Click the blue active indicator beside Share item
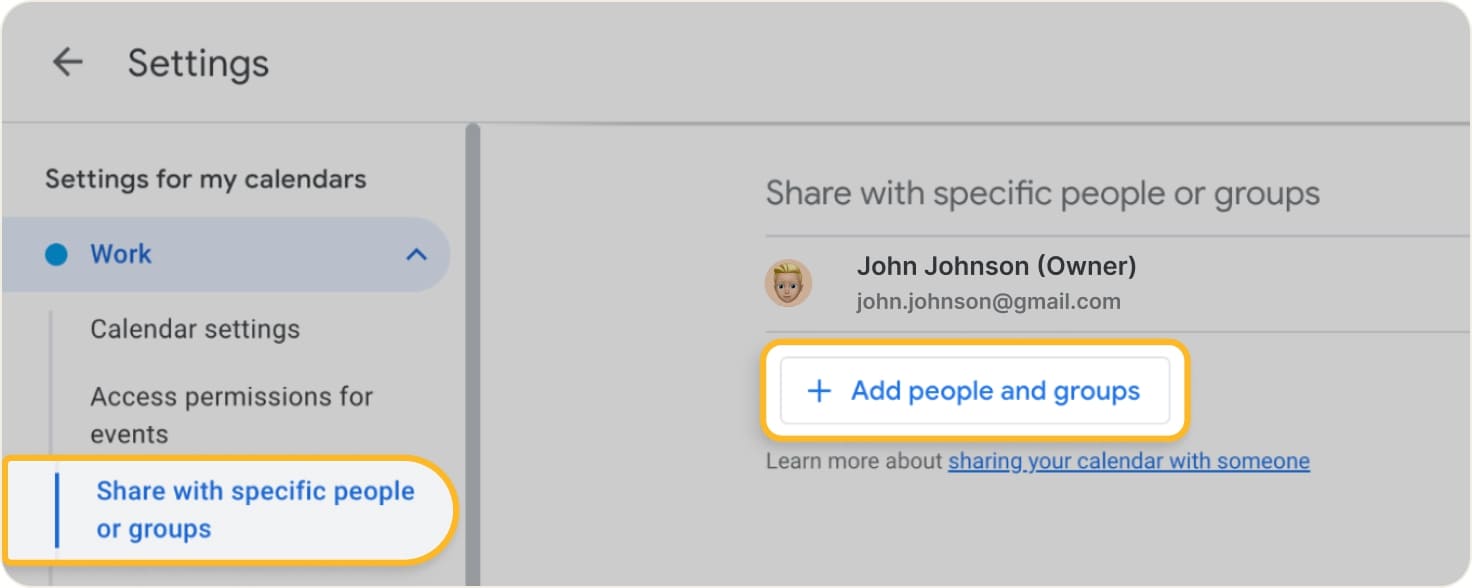Viewport: 1472px width, 588px height. (57, 510)
